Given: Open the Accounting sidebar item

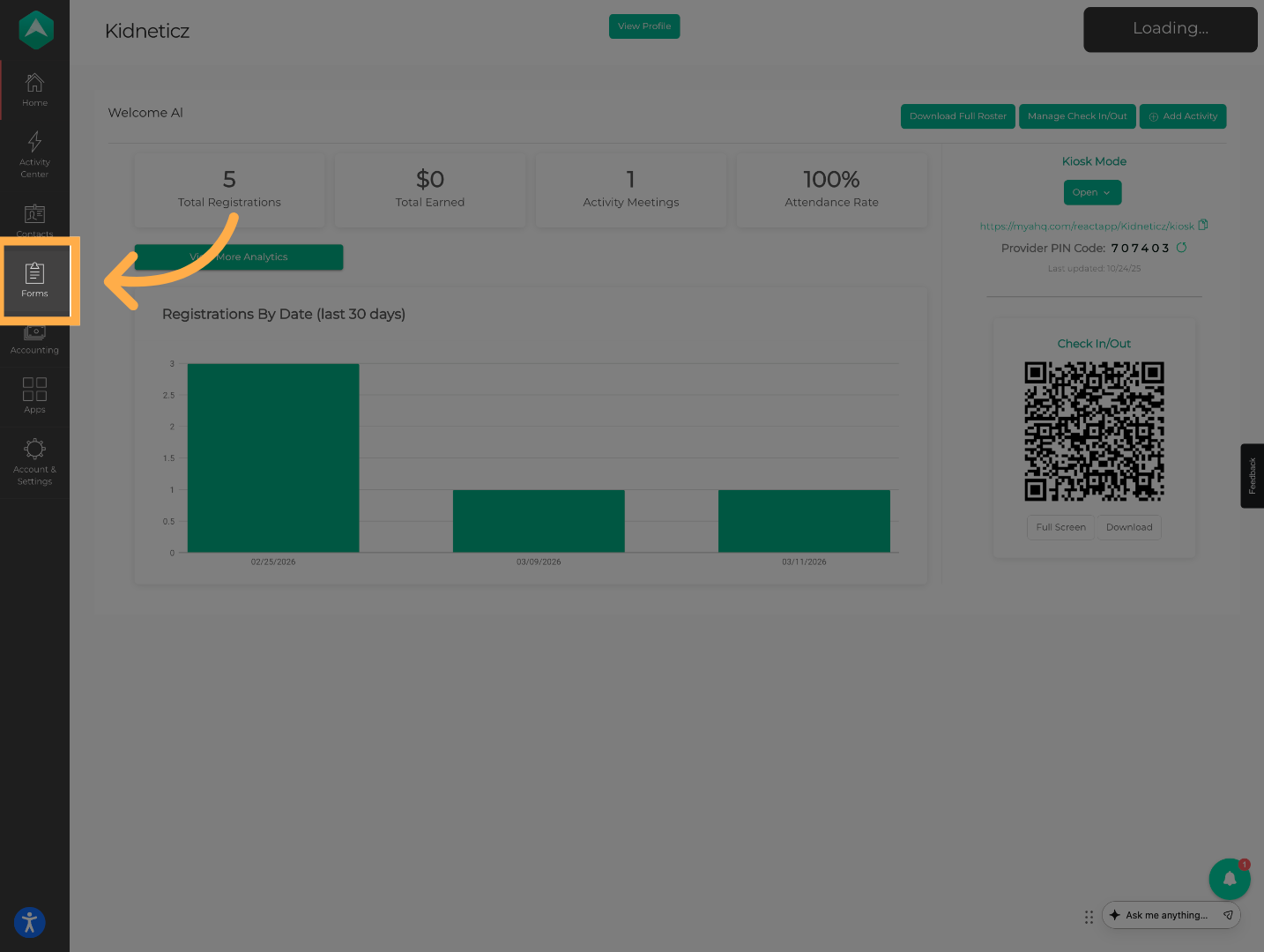Looking at the screenshot, I should tap(34, 340).
